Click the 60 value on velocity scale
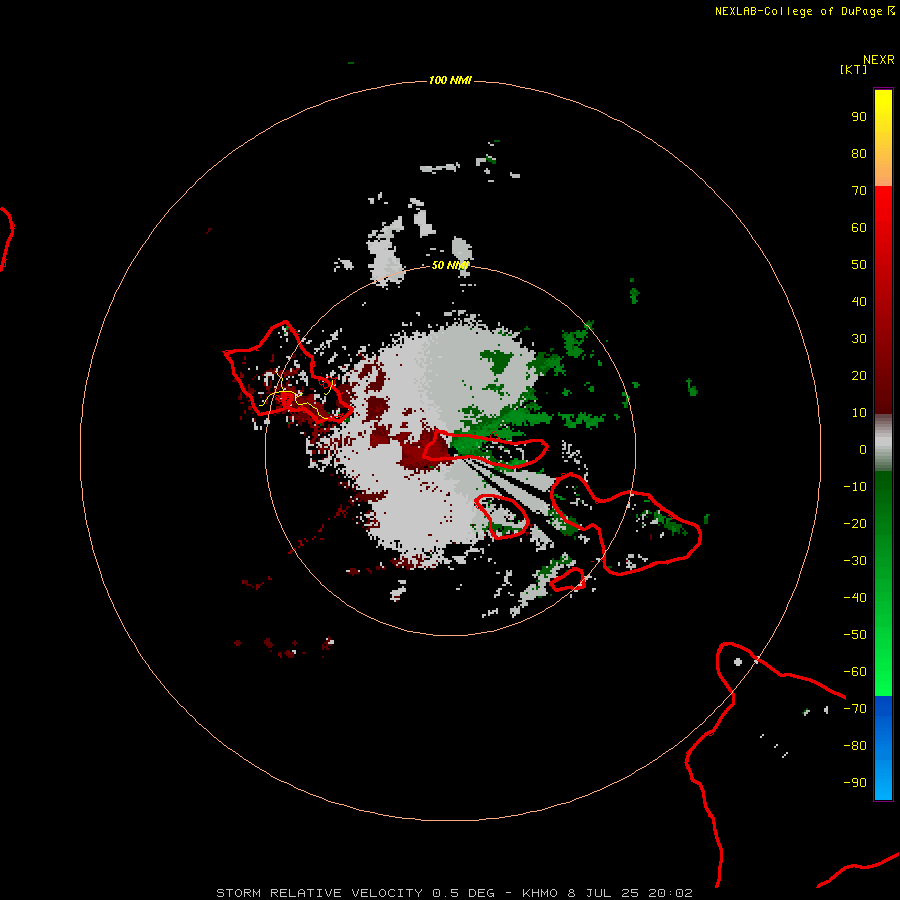Viewport: 900px width, 900px height. (x=859, y=228)
